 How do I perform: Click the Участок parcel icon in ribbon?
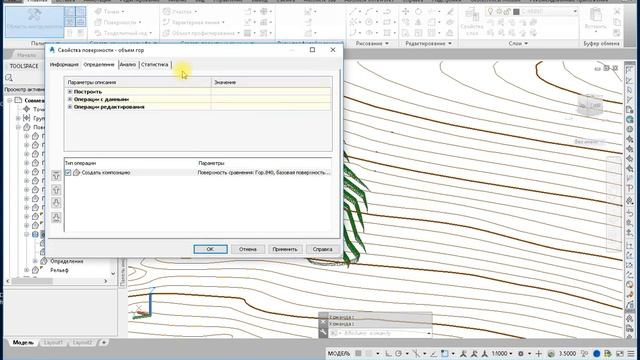pos(167,11)
